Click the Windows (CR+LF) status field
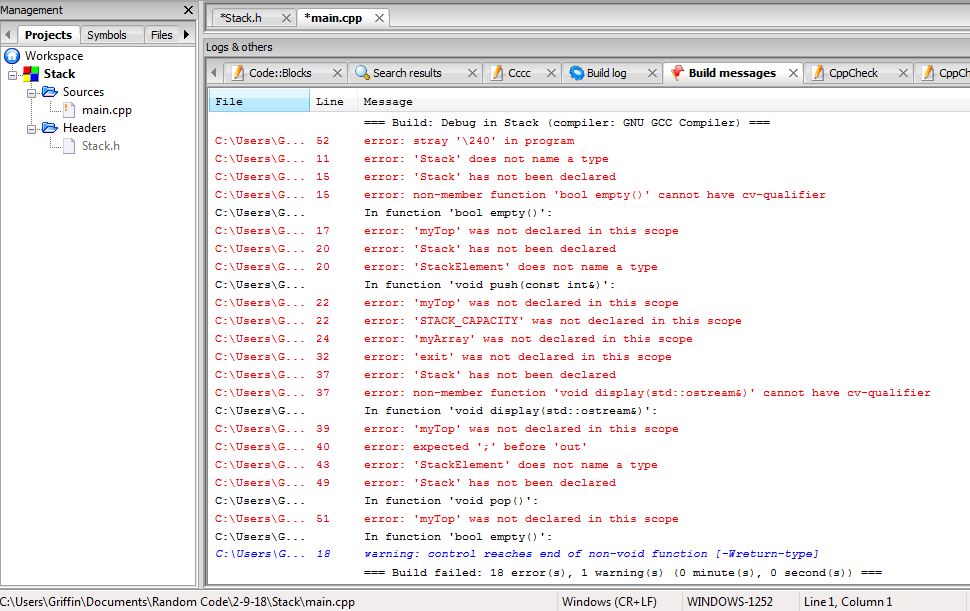Image resolution: width=970 pixels, height=611 pixels. point(609,602)
